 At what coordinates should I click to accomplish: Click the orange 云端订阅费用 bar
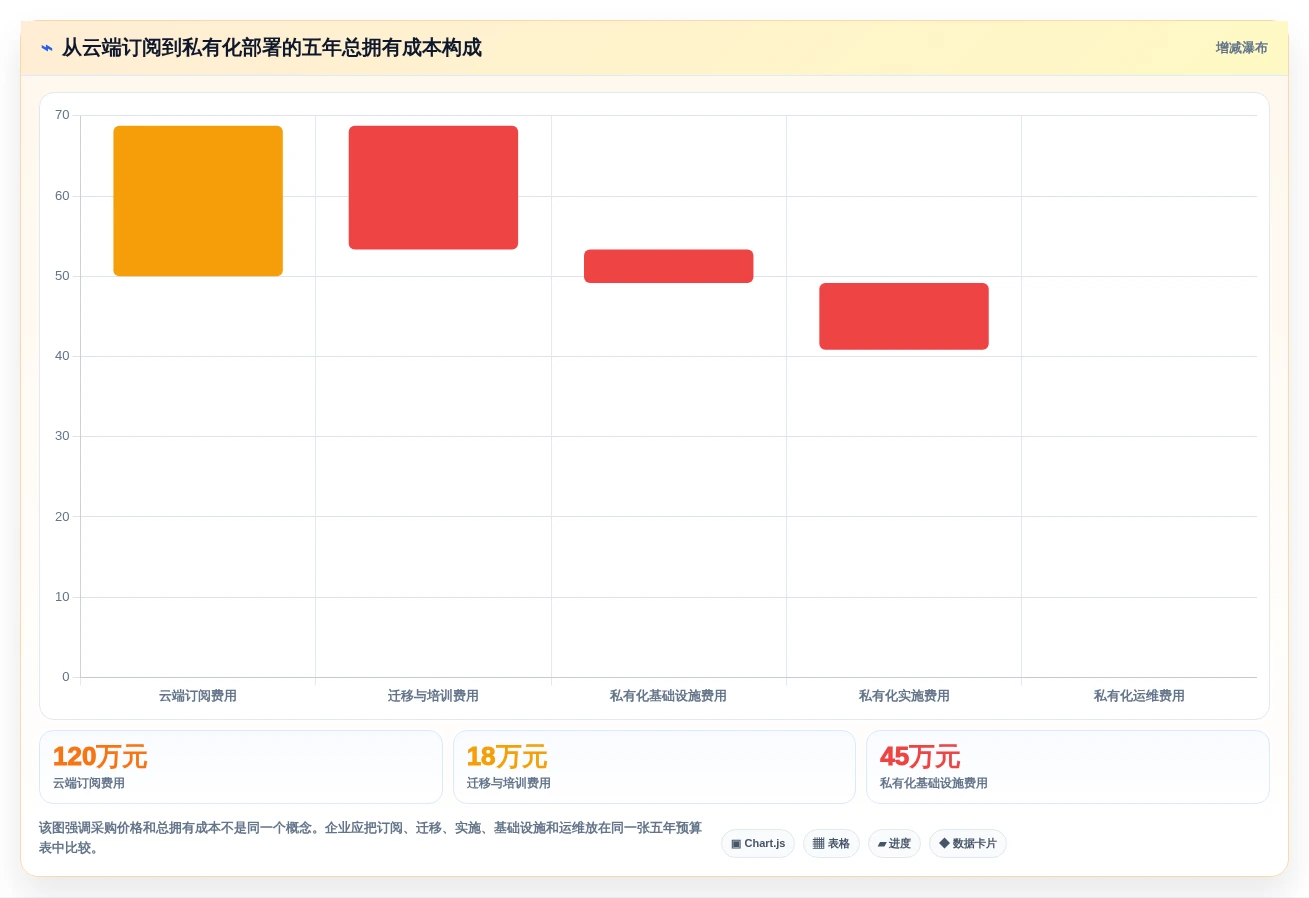click(x=198, y=201)
